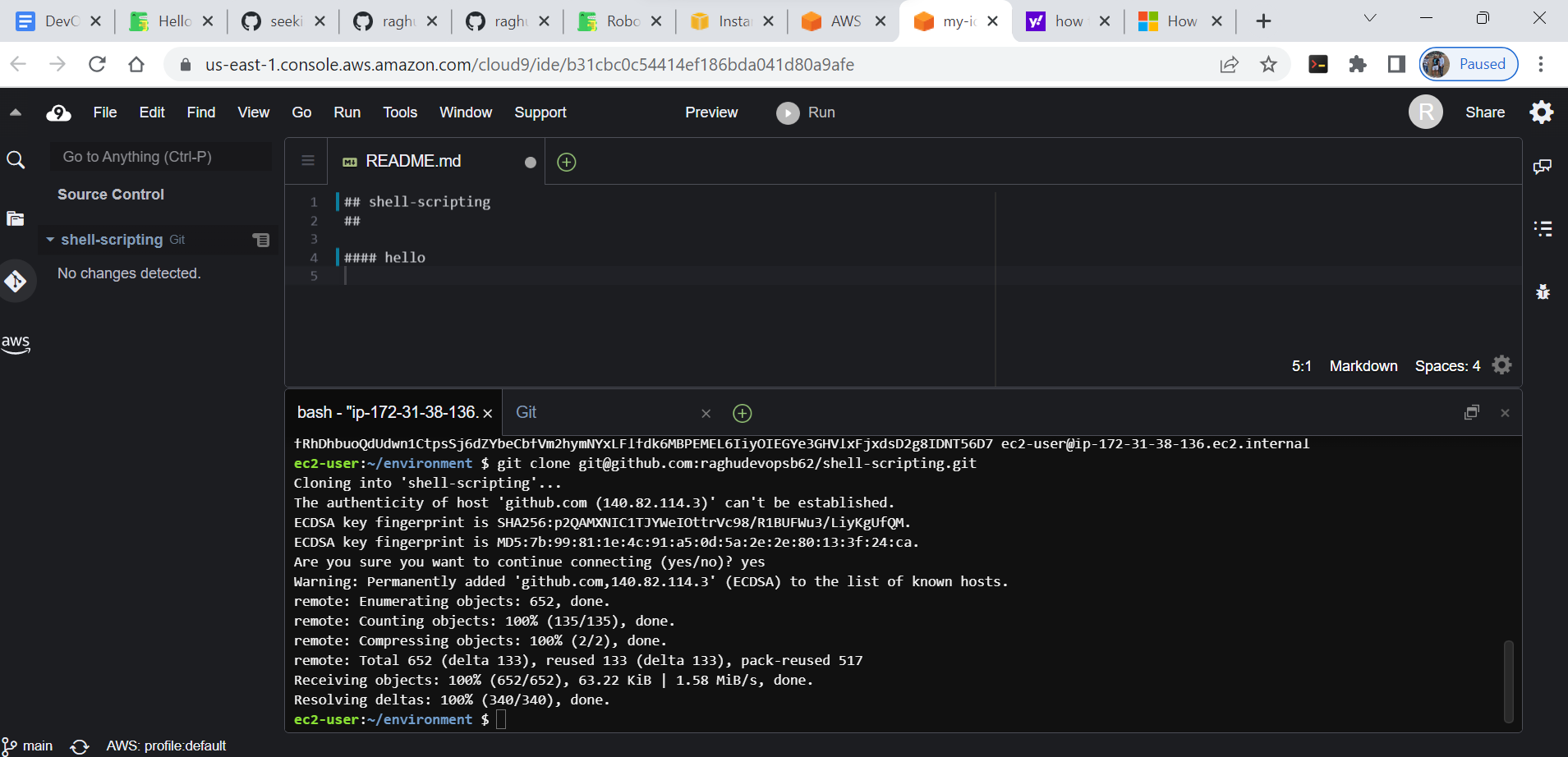This screenshot has height=757, width=1568.
Task: Switch to the Git terminal tab
Action: [526, 412]
